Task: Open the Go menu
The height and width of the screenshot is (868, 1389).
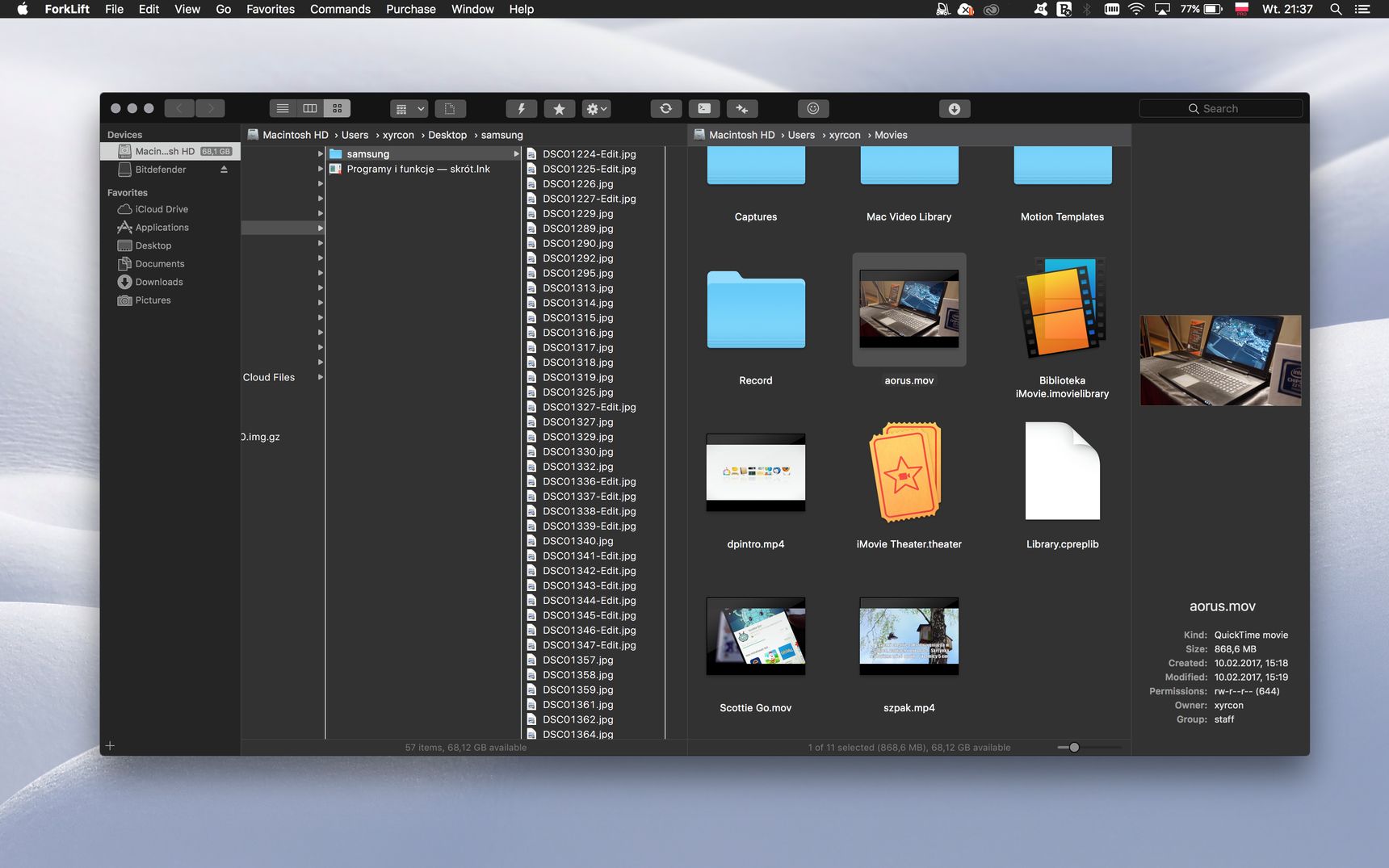Action: click(x=223, y=9)
